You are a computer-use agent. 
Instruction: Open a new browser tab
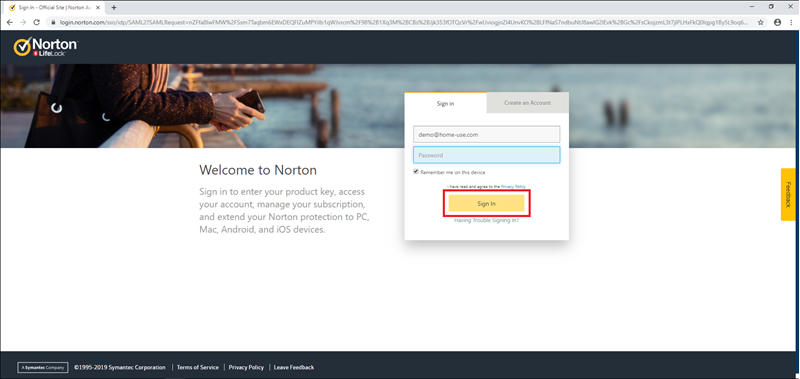pos(114,8)
